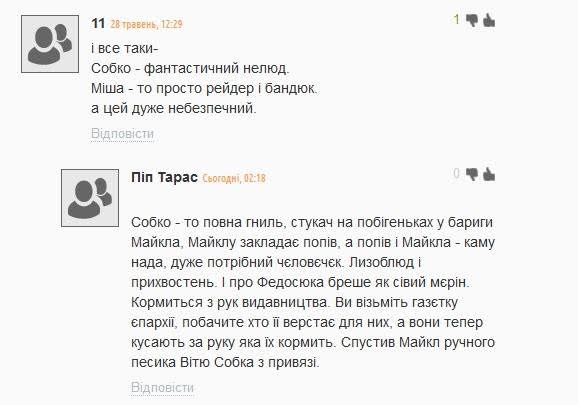Dislike the comment by user 11
Viewport: 578px width, 405px height.
point(472,20)
